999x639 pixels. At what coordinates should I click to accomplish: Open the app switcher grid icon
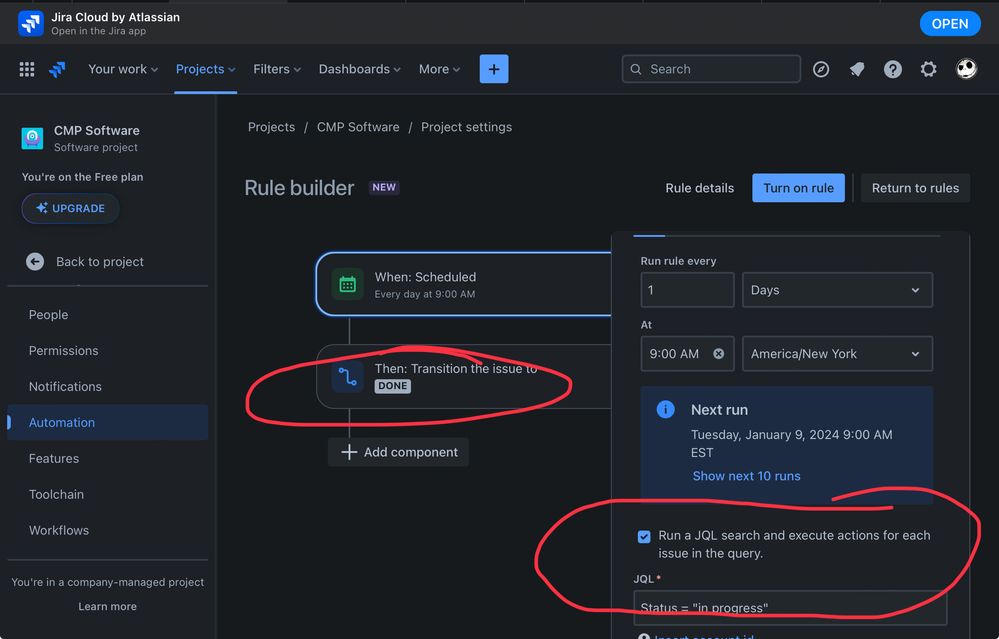pos(27,69)
